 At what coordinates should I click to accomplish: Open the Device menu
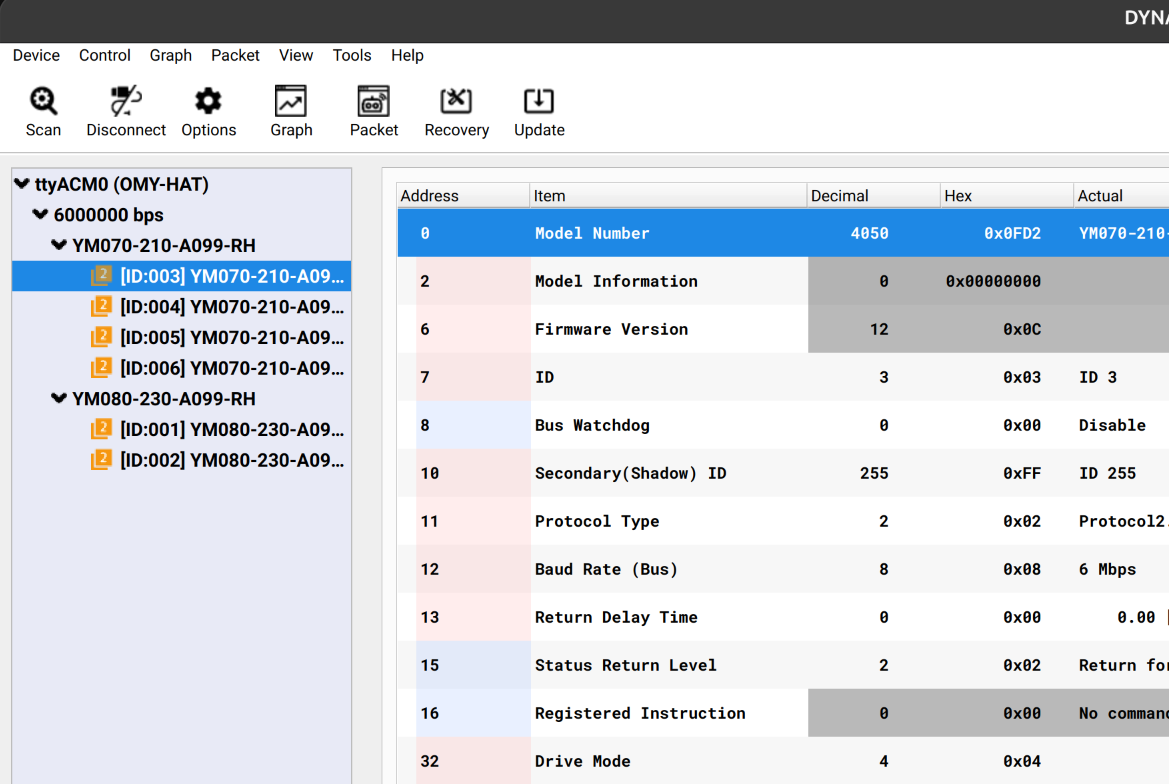click(36, 56)
